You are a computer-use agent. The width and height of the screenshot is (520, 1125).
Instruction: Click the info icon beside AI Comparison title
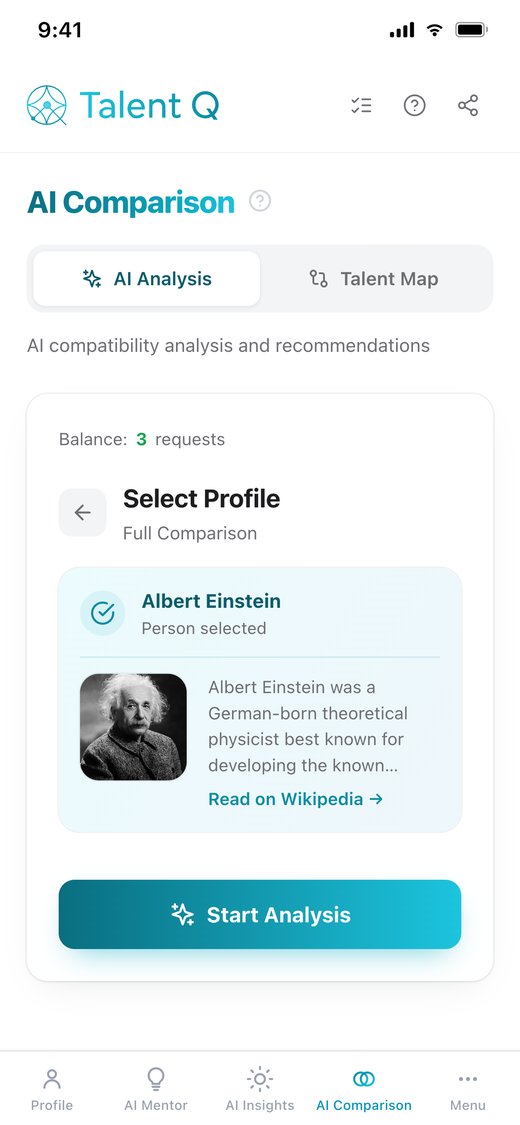tap(260, 201)
